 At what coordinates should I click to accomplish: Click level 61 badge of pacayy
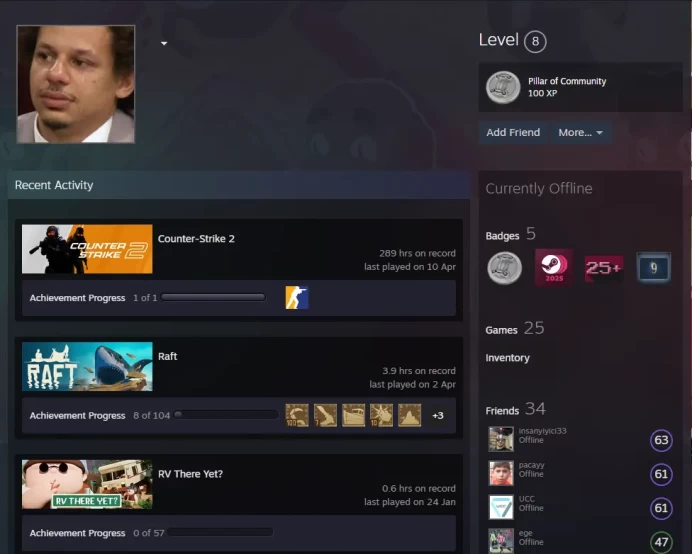[x=661, y=474]
